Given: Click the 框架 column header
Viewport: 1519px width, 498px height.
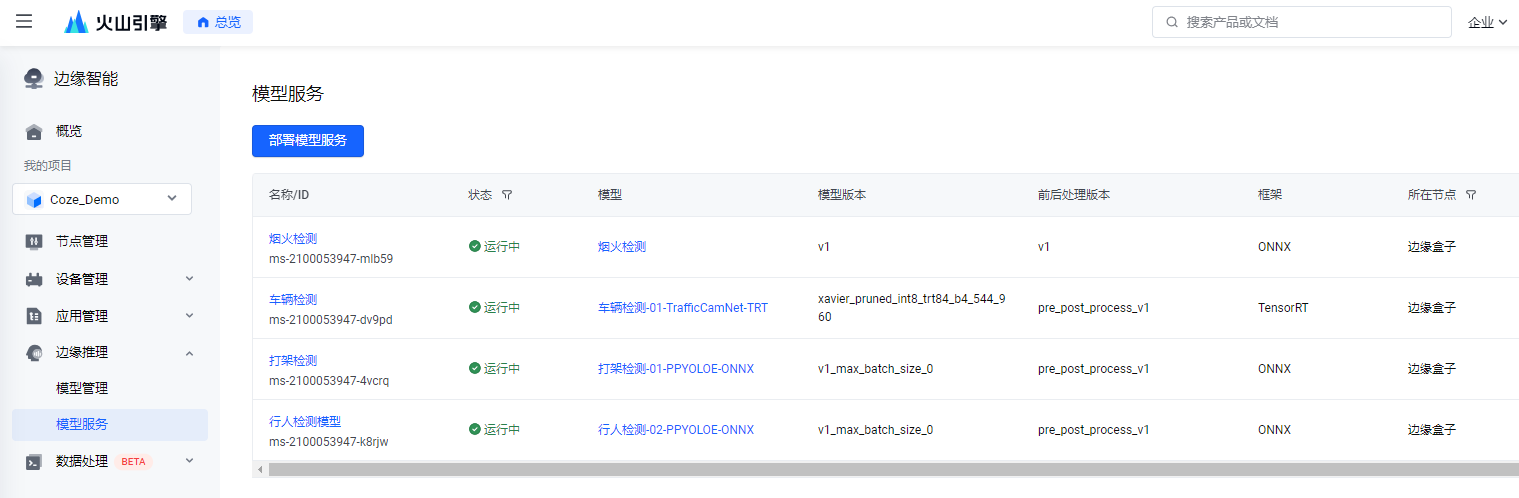Looking at the screenshot, I should 1270,195.
